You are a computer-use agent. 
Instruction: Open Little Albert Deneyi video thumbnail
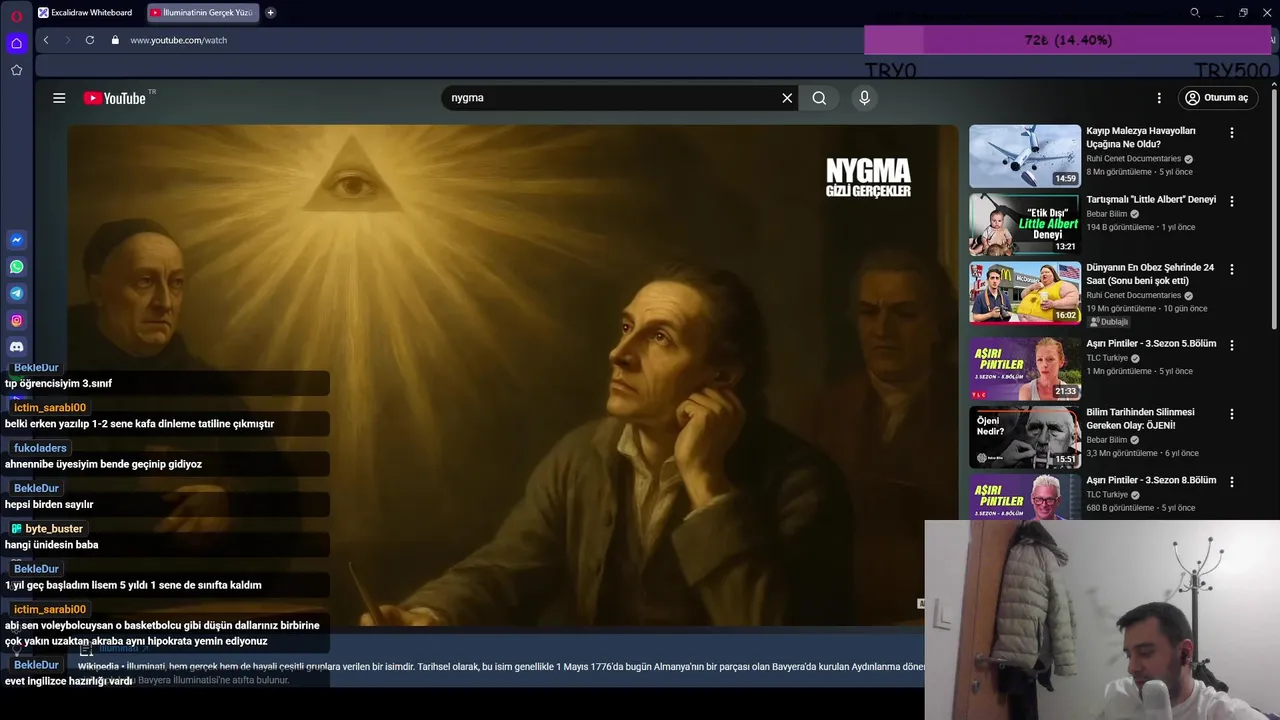tap(1025, 224)
